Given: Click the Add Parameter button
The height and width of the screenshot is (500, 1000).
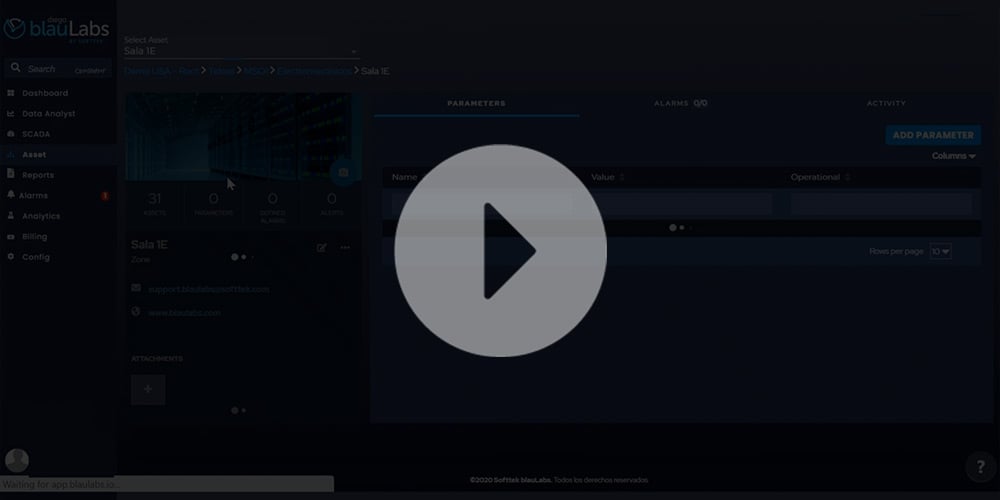Looking at the screenshot, I should (932, 135).
